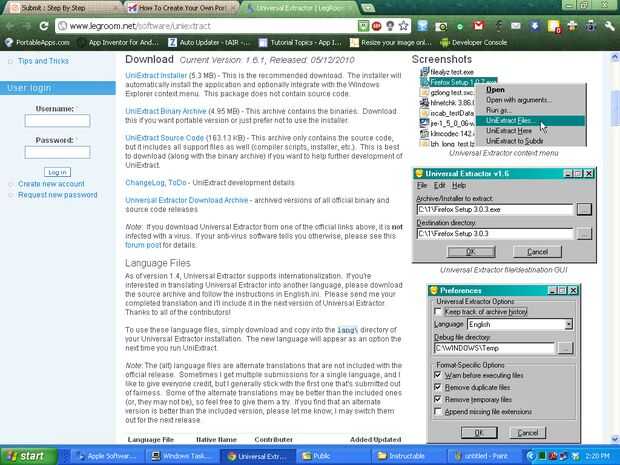Viewport: 620px width, 465px height.
Task: Open the Windows start menu
Action: click(29, 456)
